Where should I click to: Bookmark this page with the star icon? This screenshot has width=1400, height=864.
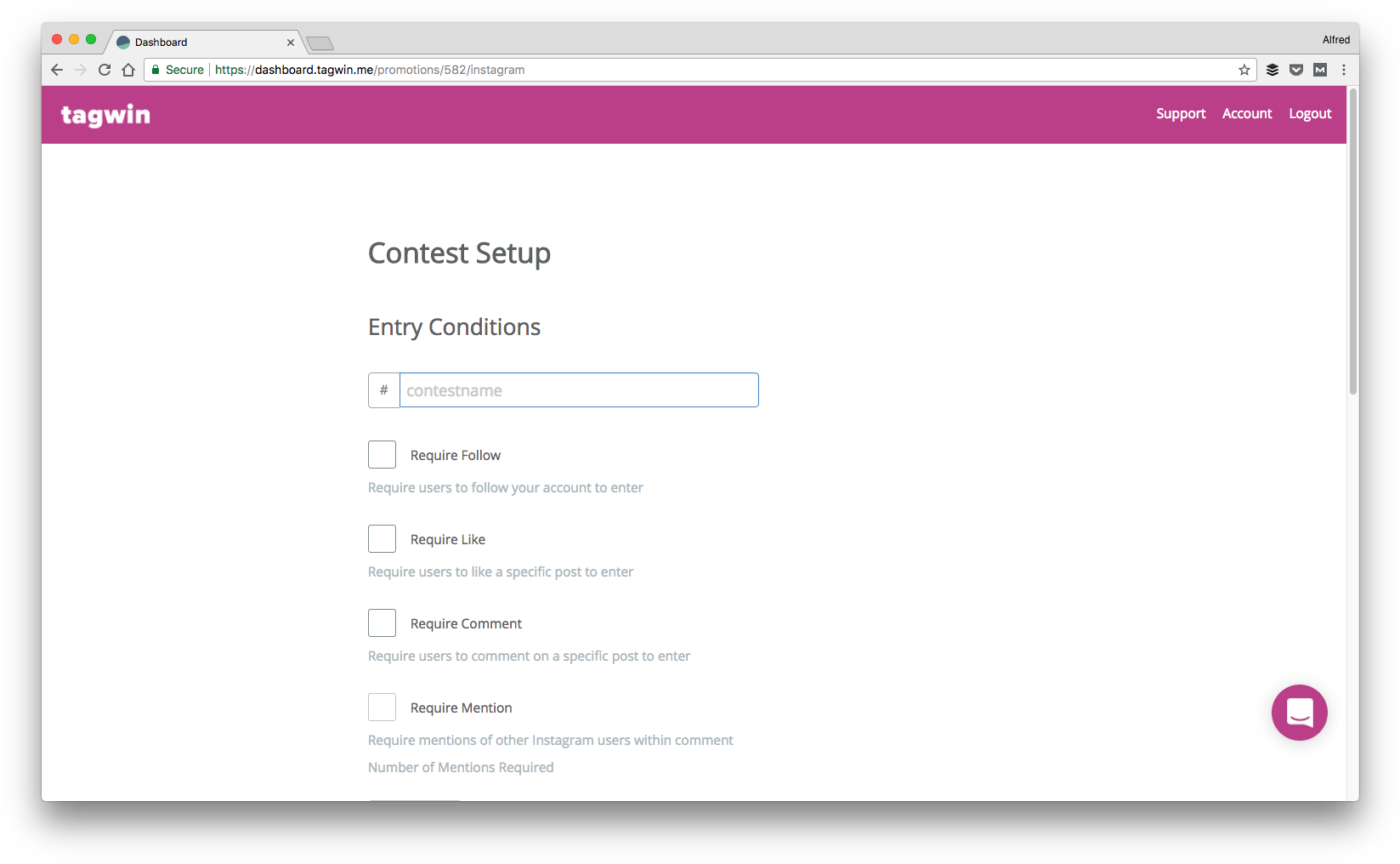1244,70
